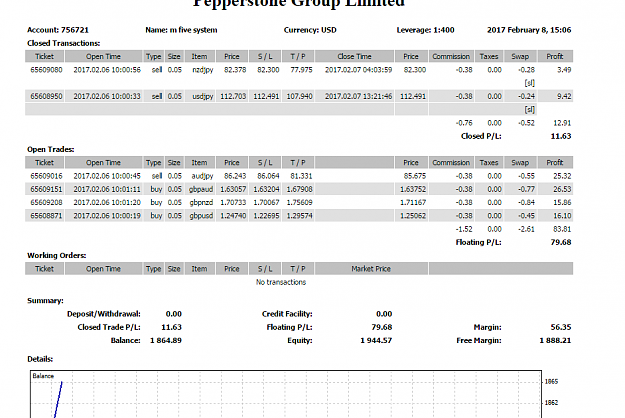Screen dimensions: 625x418
Task: Click the profit value 25.32
Action: [x=562, y=176]
